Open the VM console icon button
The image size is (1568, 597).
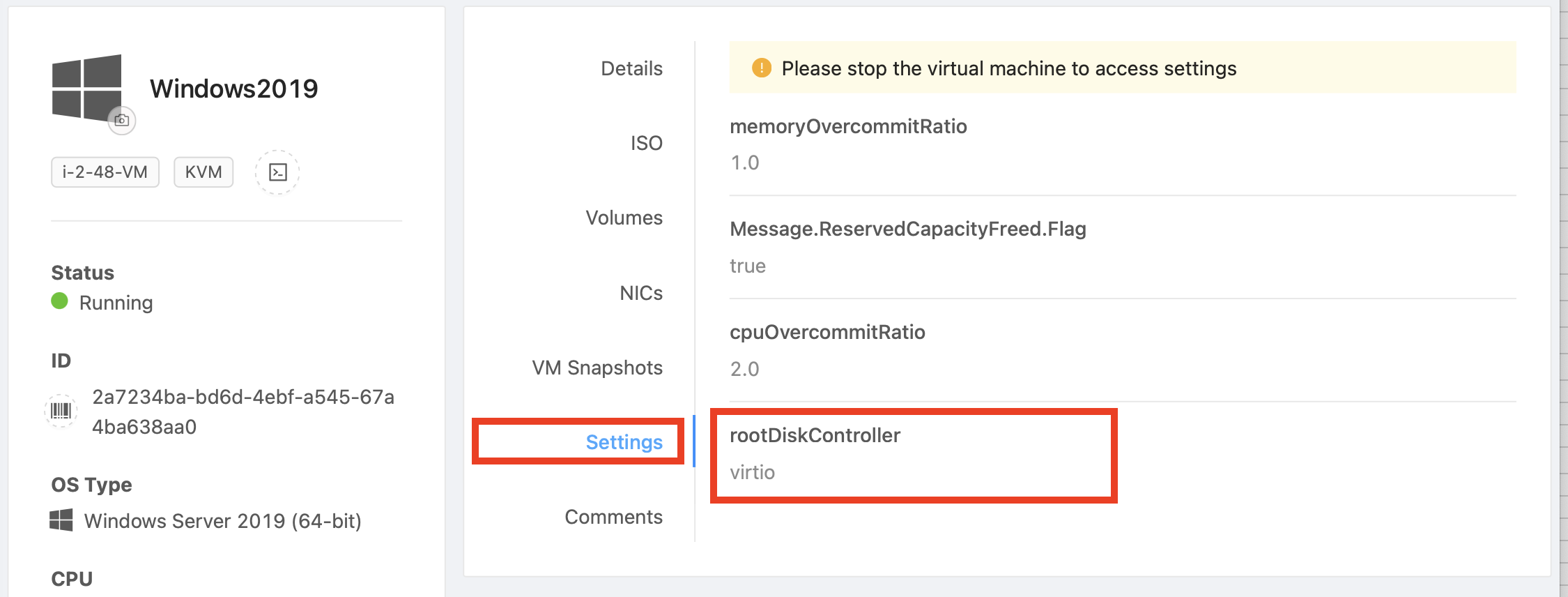(277, 172)
